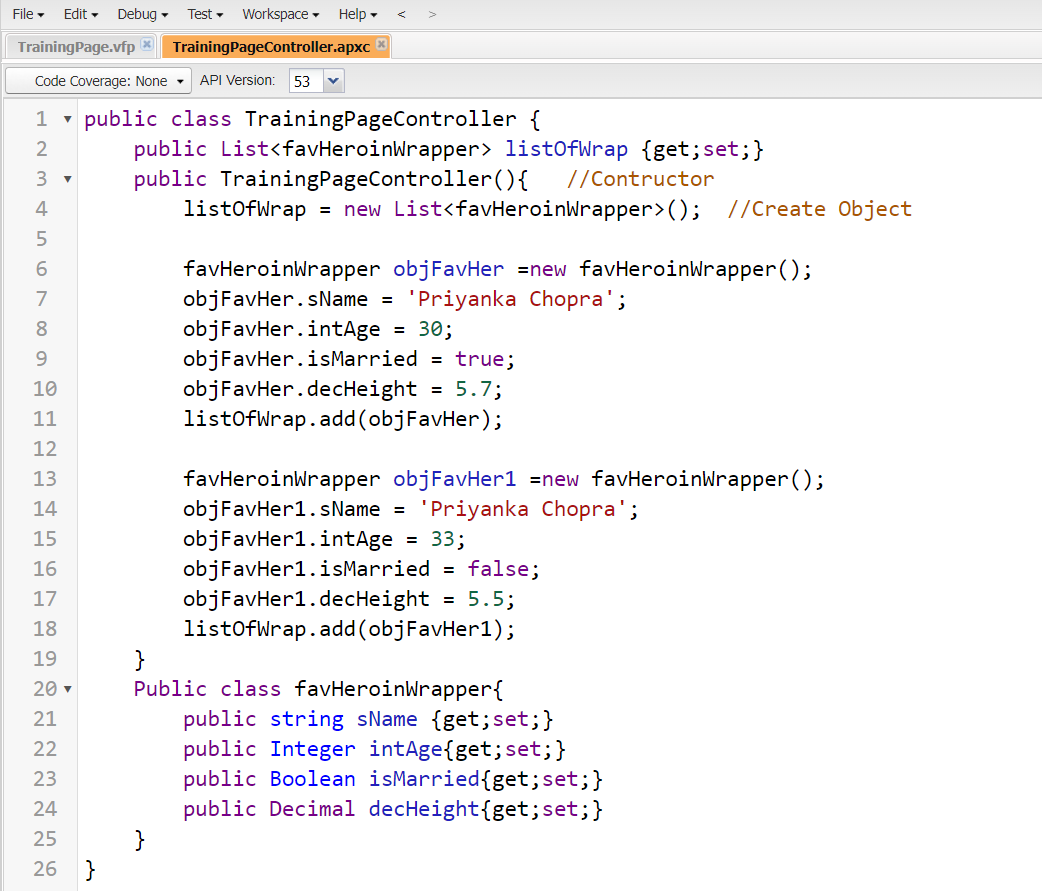
Task: Click line number 12 in the gutter
Action: click(45, 449)
